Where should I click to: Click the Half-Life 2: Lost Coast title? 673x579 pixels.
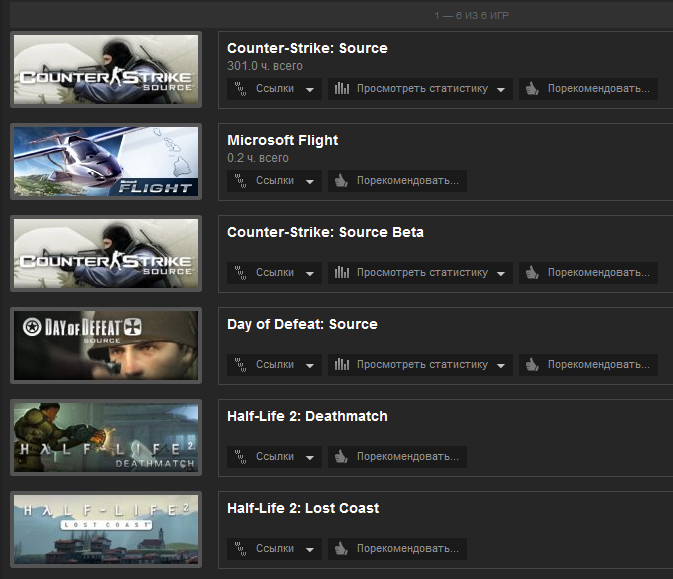point(303,508)
